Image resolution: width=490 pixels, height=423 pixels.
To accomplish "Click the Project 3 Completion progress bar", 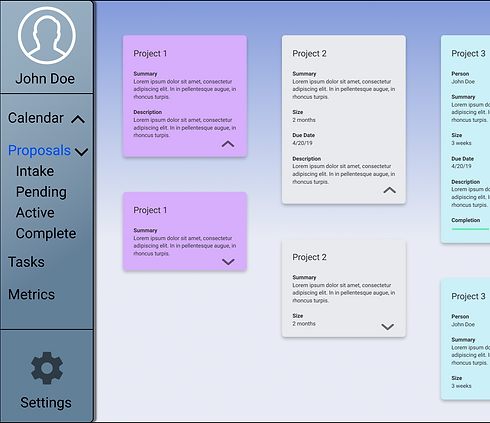I will 470,229.
